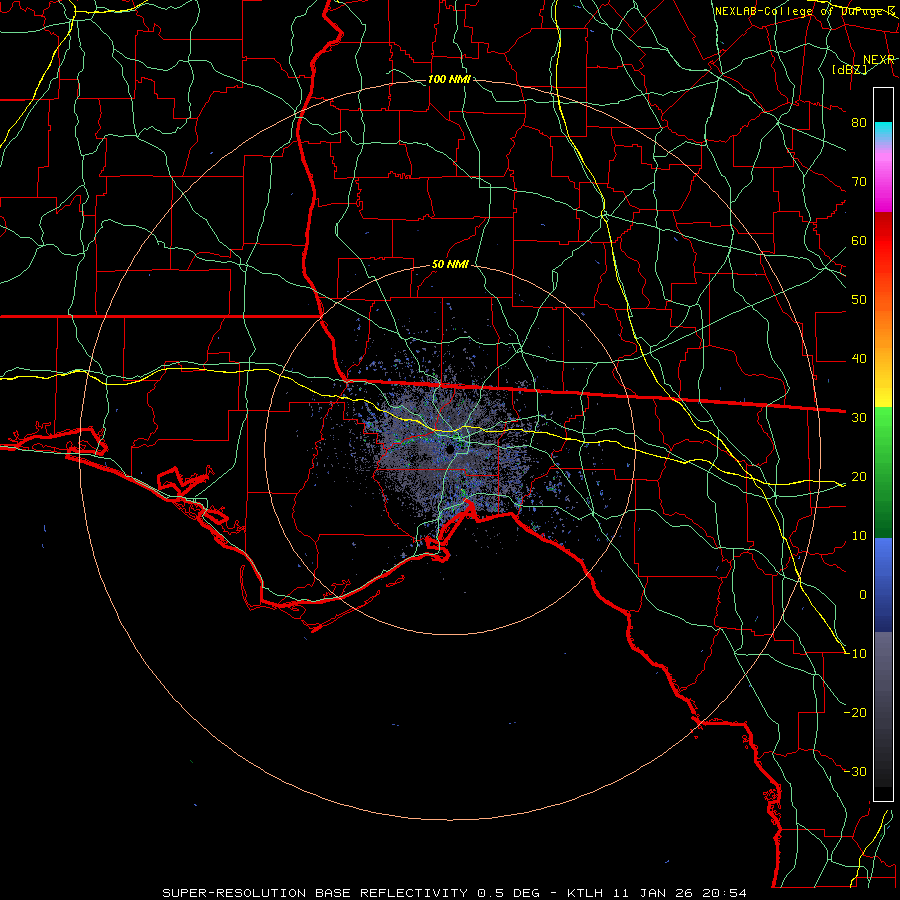Click the cyan segment of the color bar
The height and width of the screenshot is (900, 900).
point(883,130)
